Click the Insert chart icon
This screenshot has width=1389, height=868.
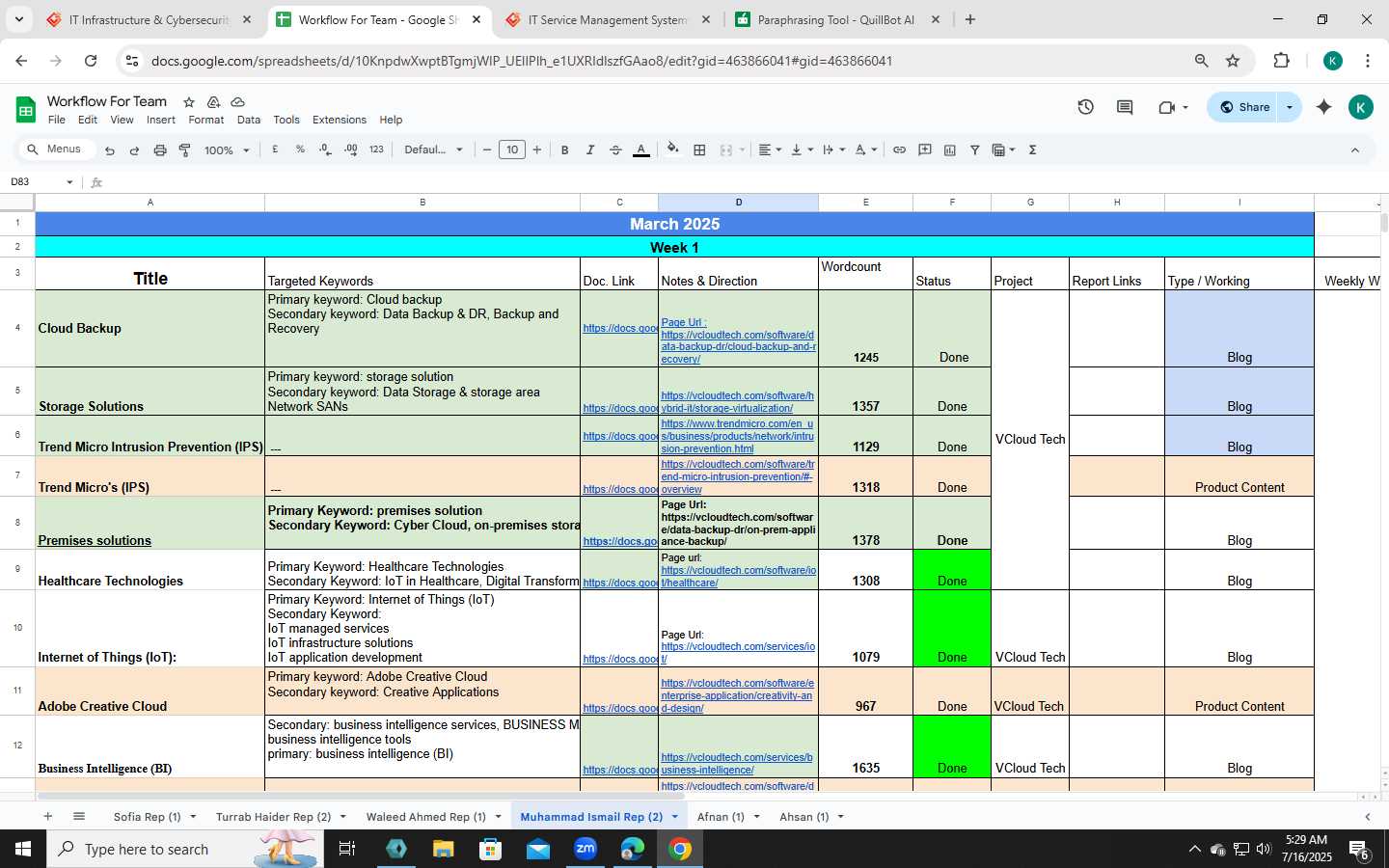tap(950, 149)
